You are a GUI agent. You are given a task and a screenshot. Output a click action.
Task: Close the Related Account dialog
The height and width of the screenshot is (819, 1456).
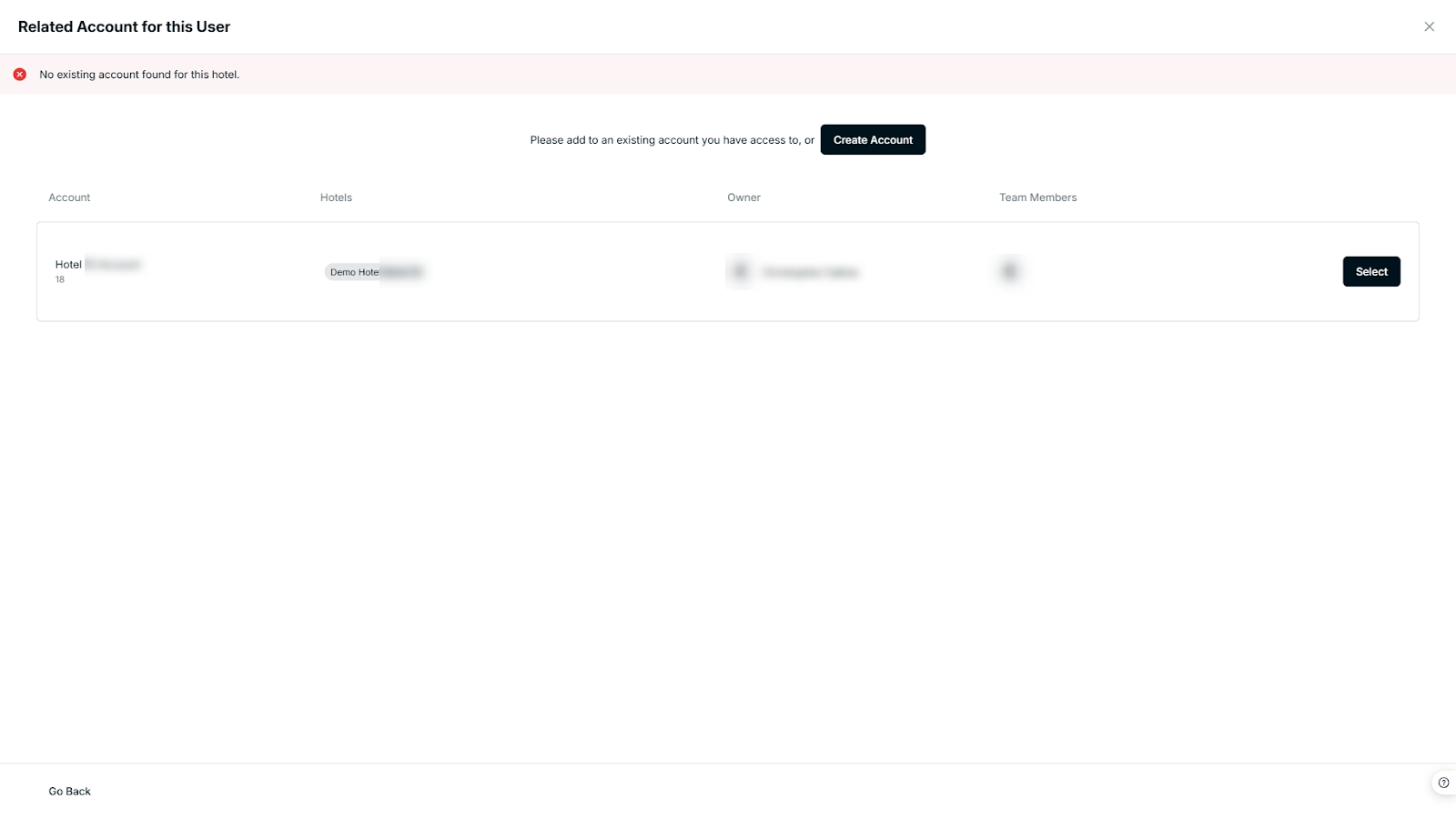click(x=1429, y=26)
